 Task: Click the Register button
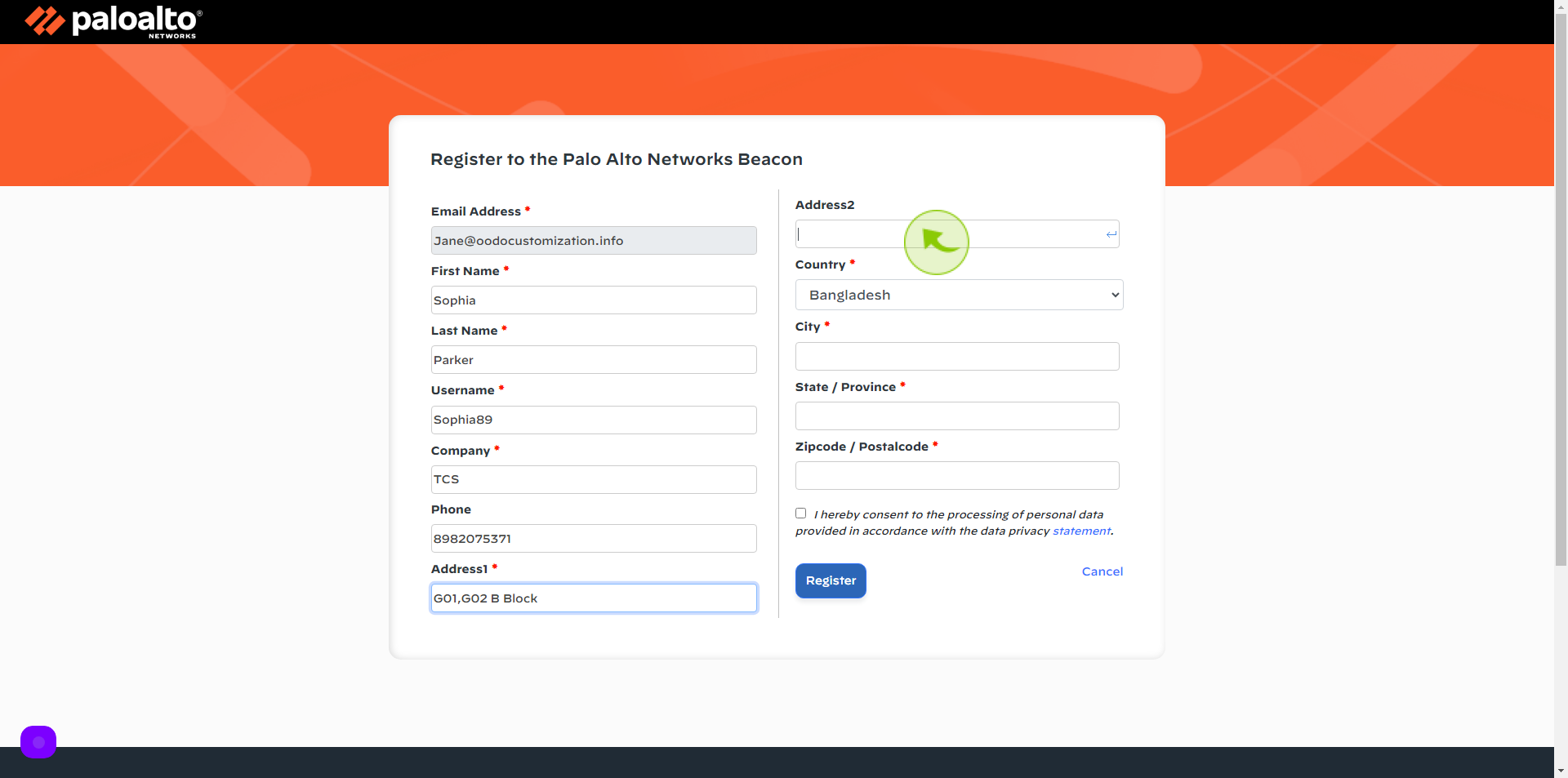[831, 580]
